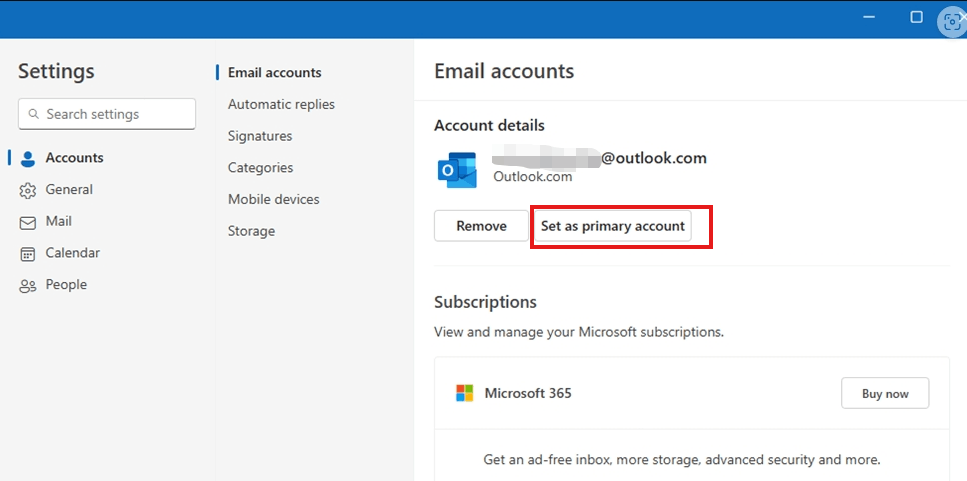Image resolution: width=967 pixels, height=481 pixels.
Task: Maximize the settings window
Action: click(916, 17)
